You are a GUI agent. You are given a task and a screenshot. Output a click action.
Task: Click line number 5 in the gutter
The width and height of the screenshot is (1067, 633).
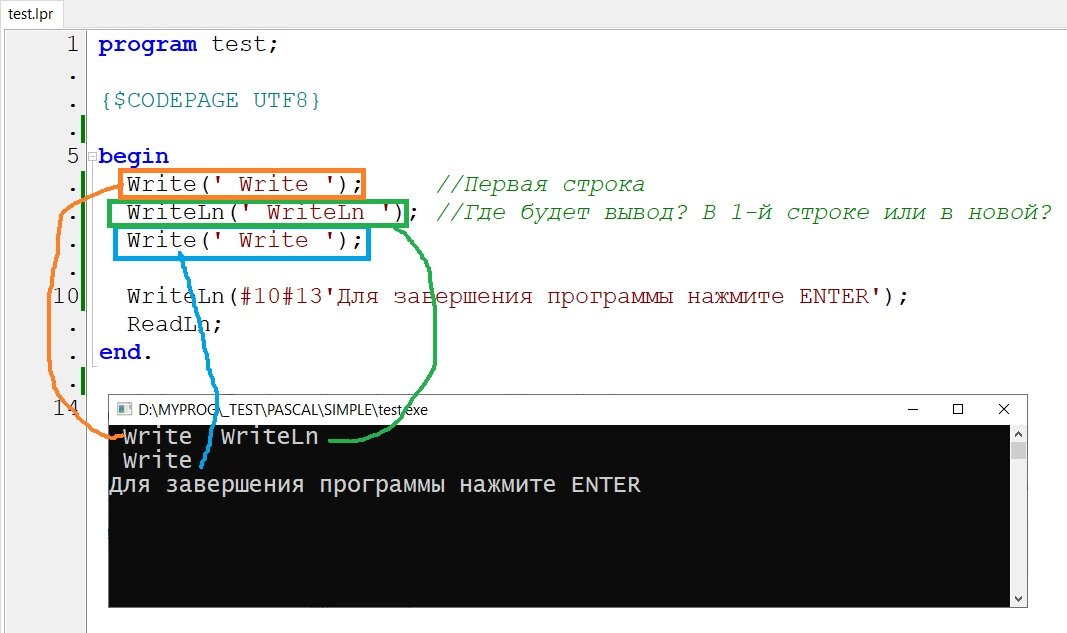point(71,156)
